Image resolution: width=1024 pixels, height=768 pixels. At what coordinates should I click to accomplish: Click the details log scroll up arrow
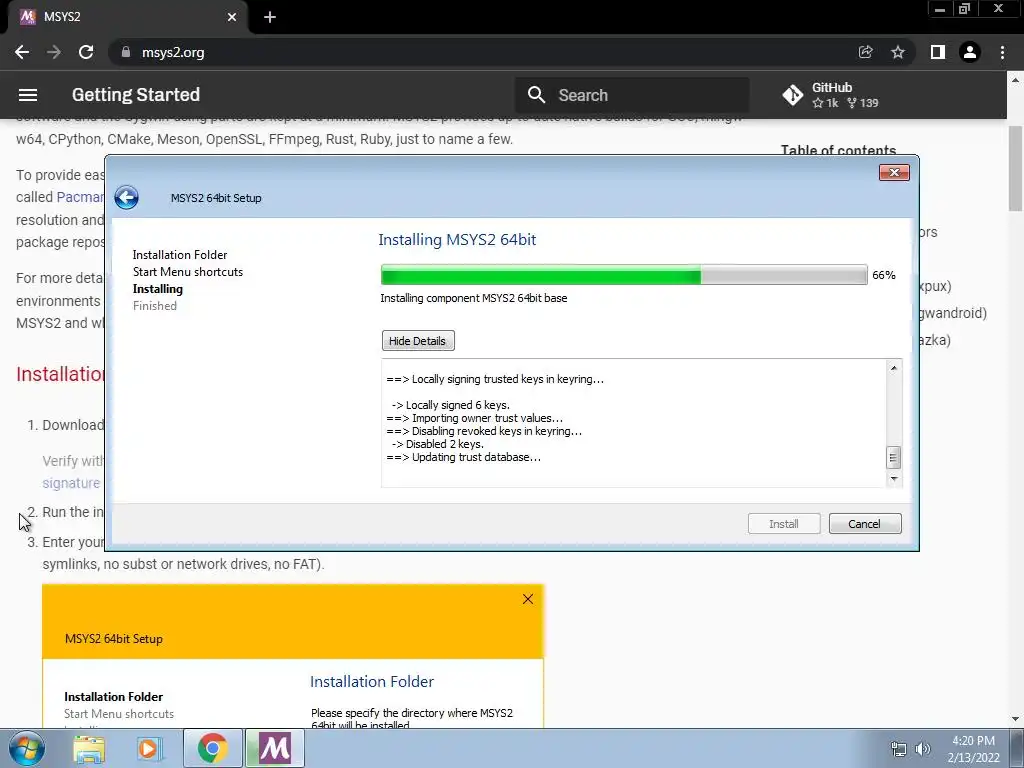tap(893, 368)
